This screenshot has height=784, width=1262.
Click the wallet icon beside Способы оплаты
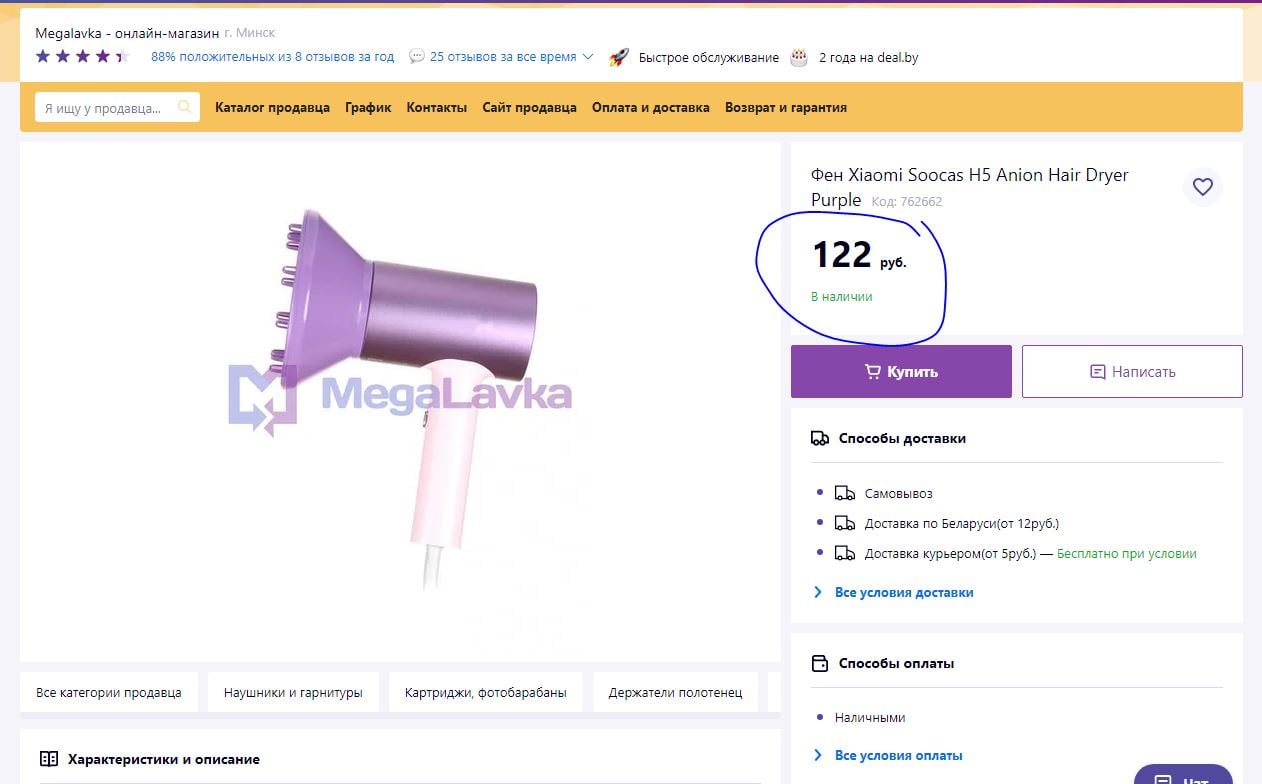(x=820, y=663)
